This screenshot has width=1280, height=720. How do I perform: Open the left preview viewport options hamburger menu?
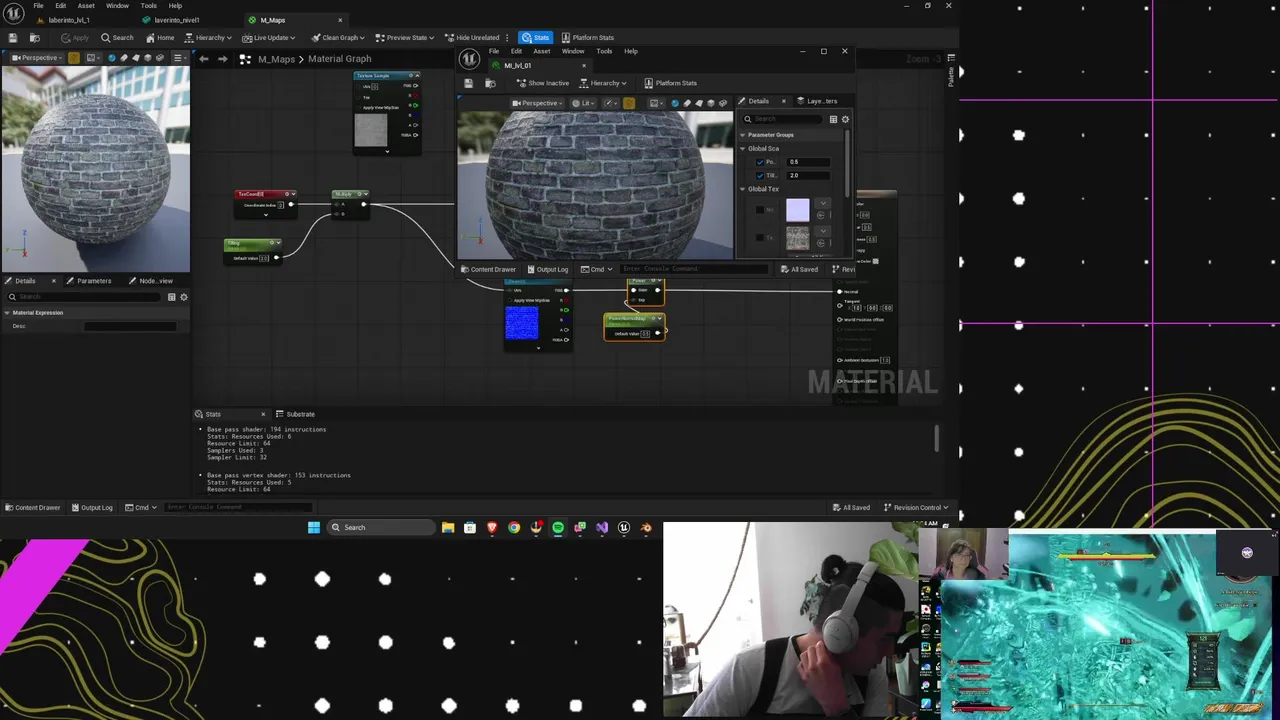[178, 58]
